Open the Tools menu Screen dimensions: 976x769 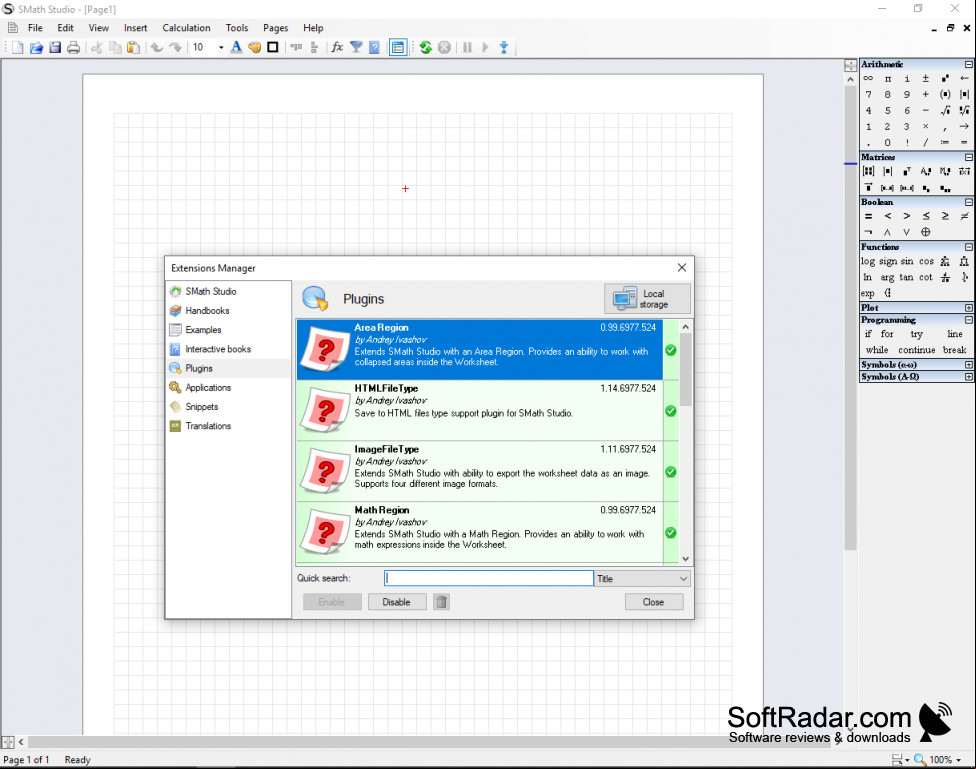click(x=237, y=28)
